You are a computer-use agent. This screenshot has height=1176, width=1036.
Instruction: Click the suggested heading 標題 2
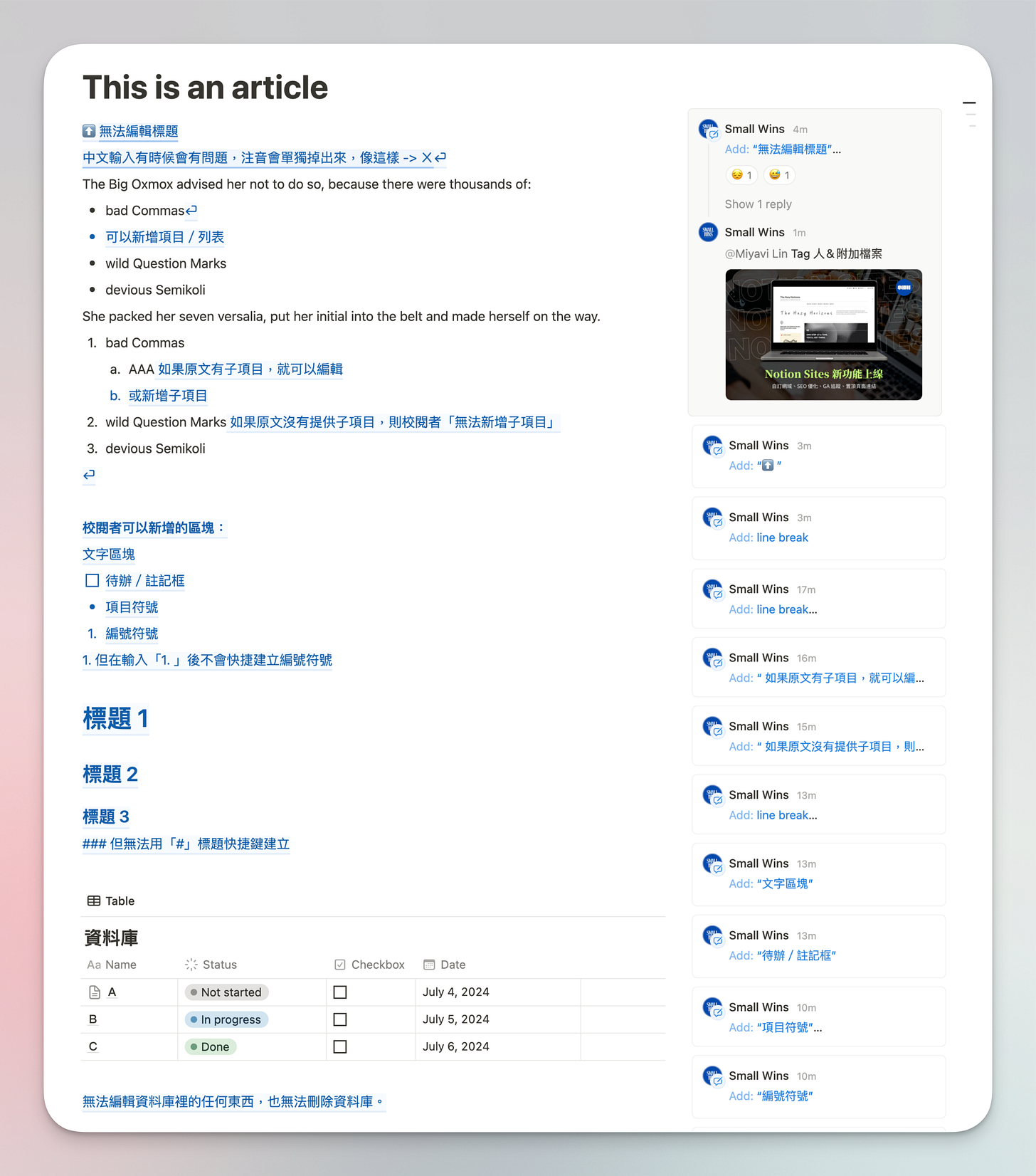(x=110, y=775)
